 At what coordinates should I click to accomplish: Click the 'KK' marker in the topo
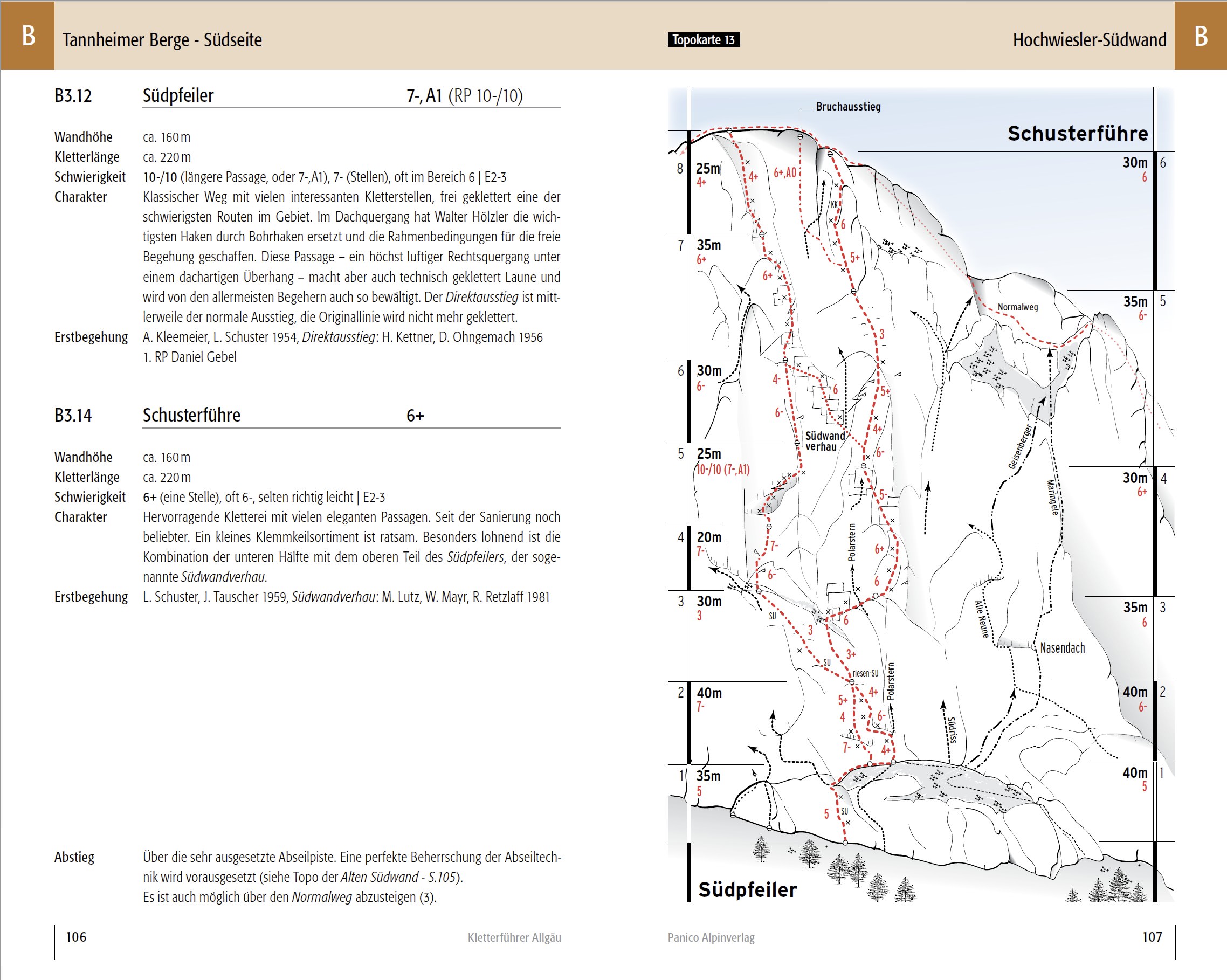834,205
